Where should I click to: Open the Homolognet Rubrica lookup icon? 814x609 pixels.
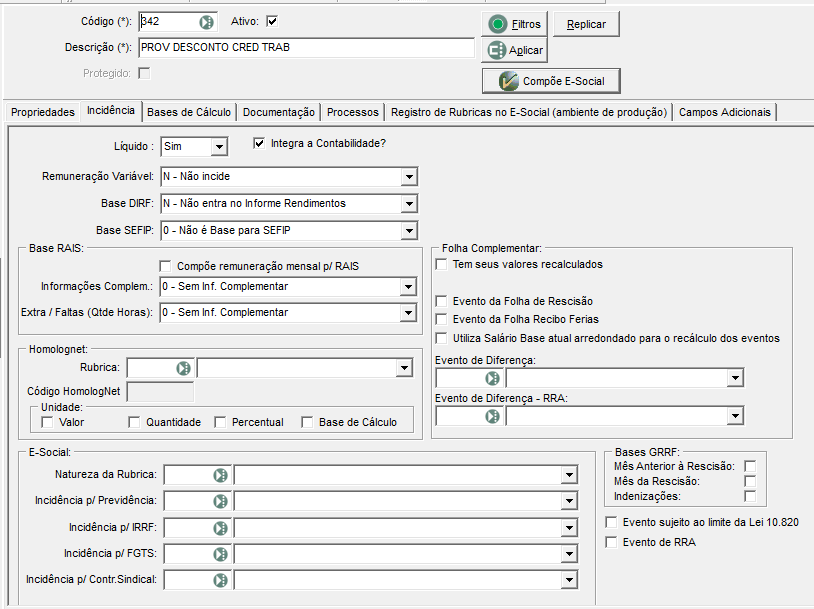click(x=183, y=368)
